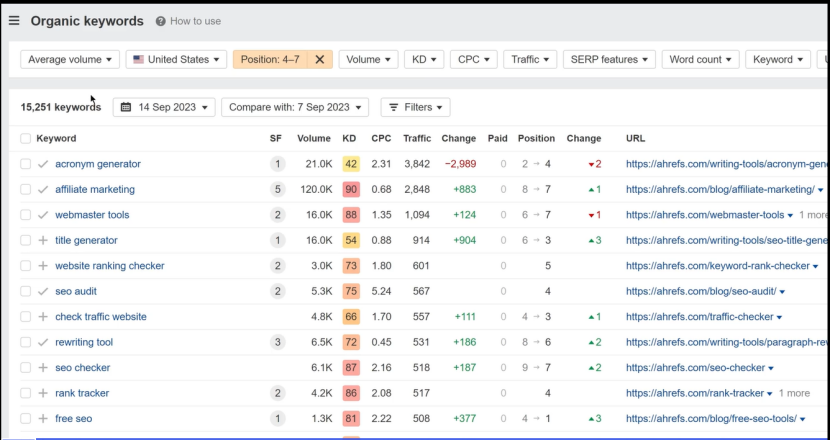Sort by the CPC column header
830x441 pixels.
click(x=381, y=139)
